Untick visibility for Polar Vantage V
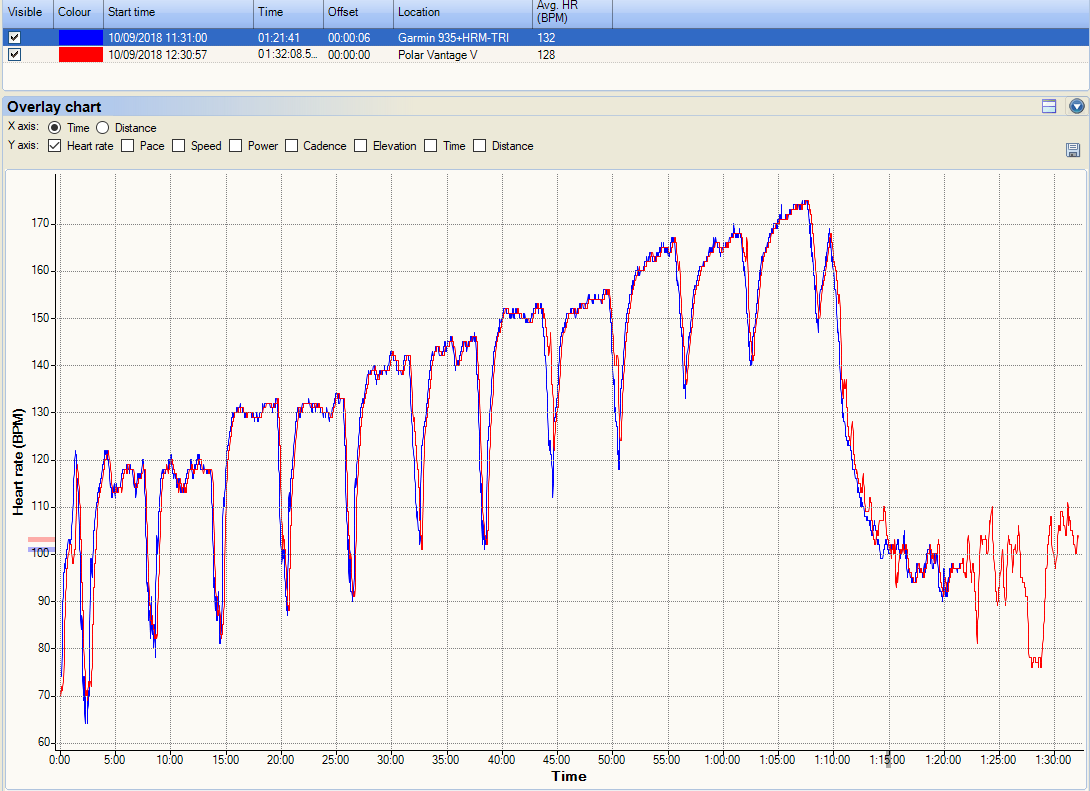Image resolution: width=1090 pixels, height=791 pixels. [x=14, y=55]
